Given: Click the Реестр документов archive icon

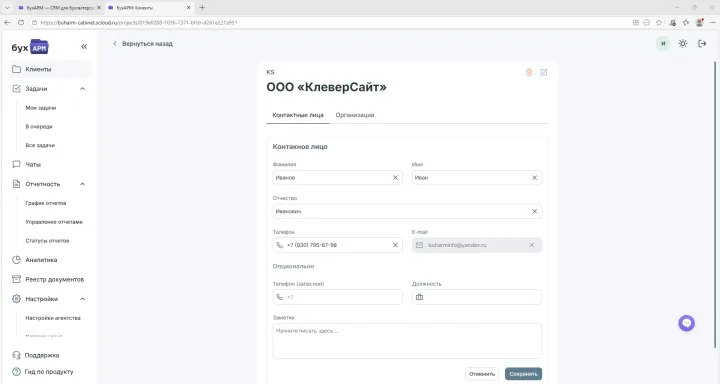Looking at the screenshot, I should [17, 279].
